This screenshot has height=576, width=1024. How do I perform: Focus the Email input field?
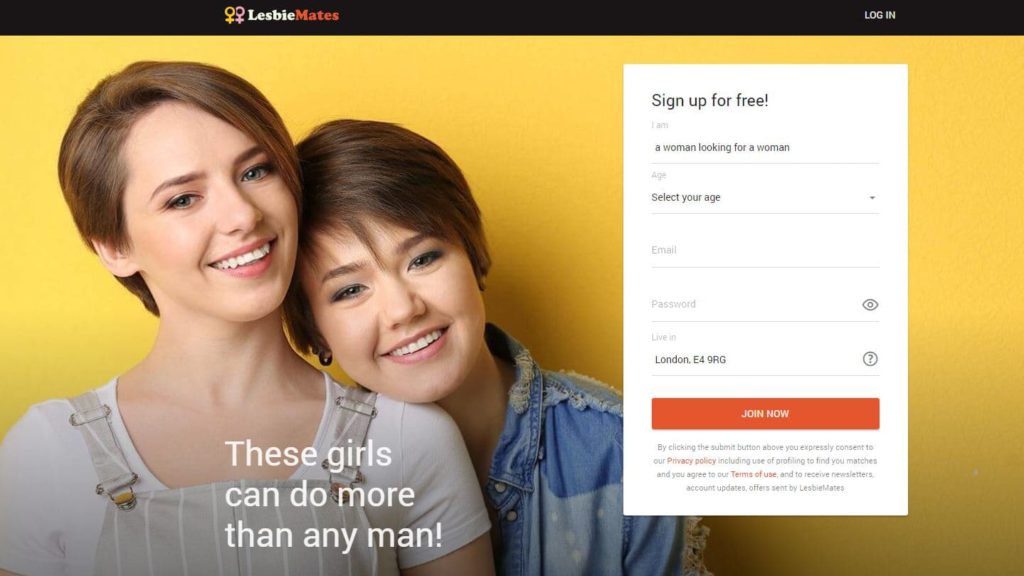765,250
